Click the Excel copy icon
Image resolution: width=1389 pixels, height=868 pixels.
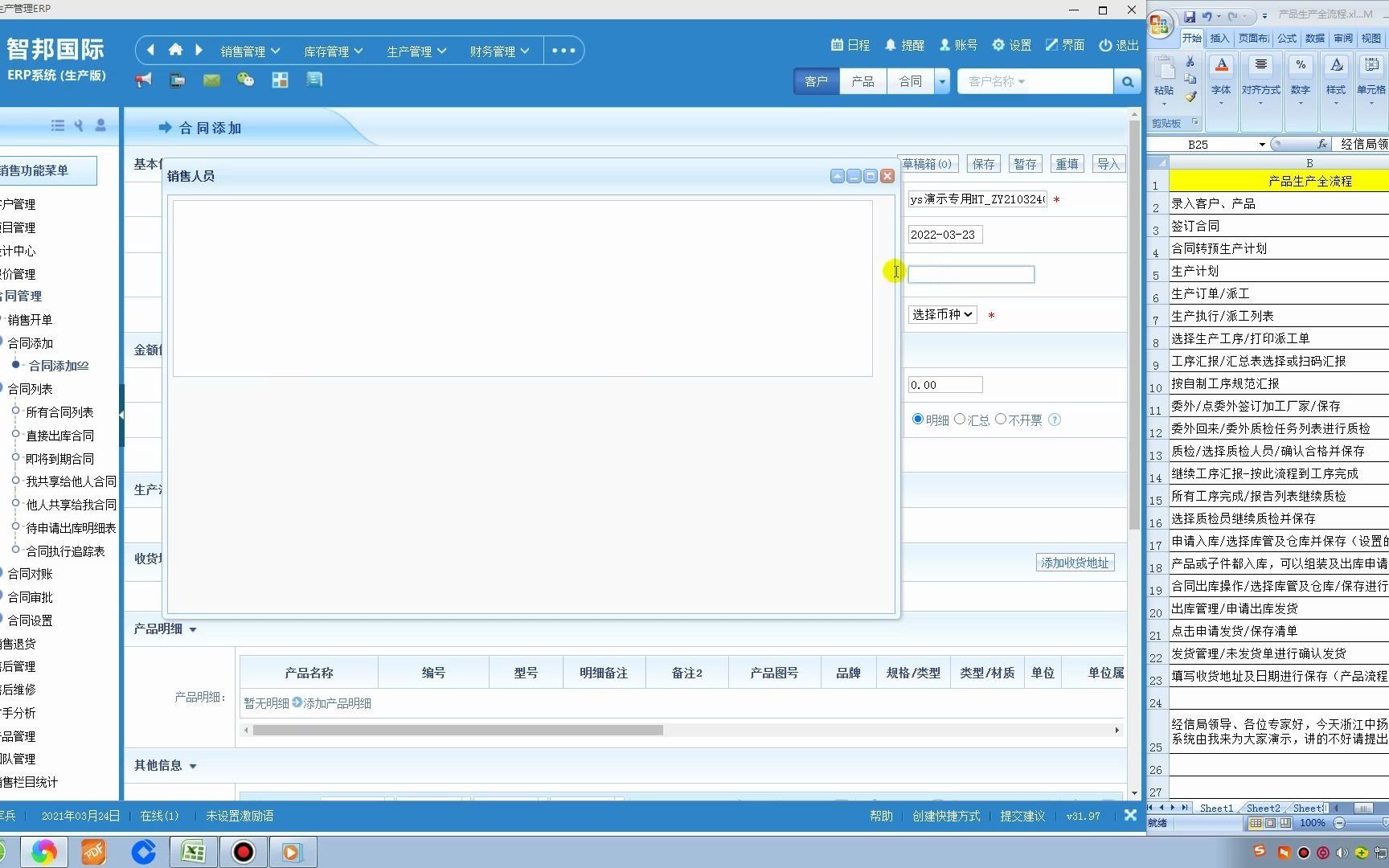[1190, 79]
